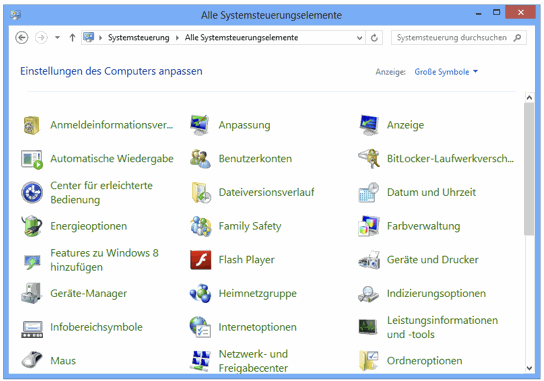Open the Anmeldeinformationsverwaltung safe icon
This screenshot has height=381, width=544.
click(32, 125)
